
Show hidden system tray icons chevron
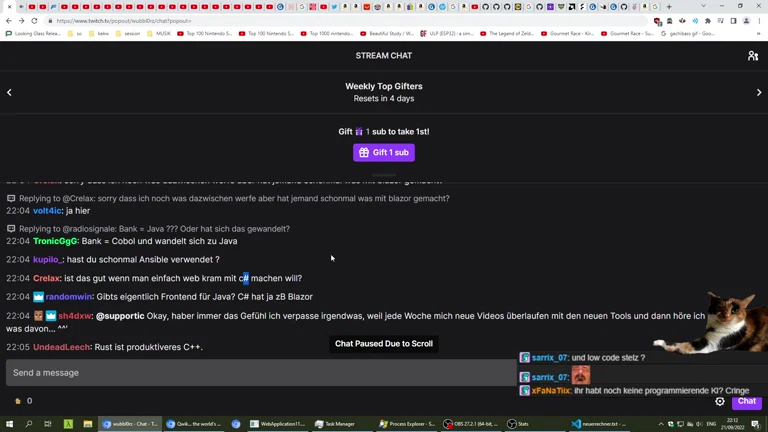click(x=661, y=424)
